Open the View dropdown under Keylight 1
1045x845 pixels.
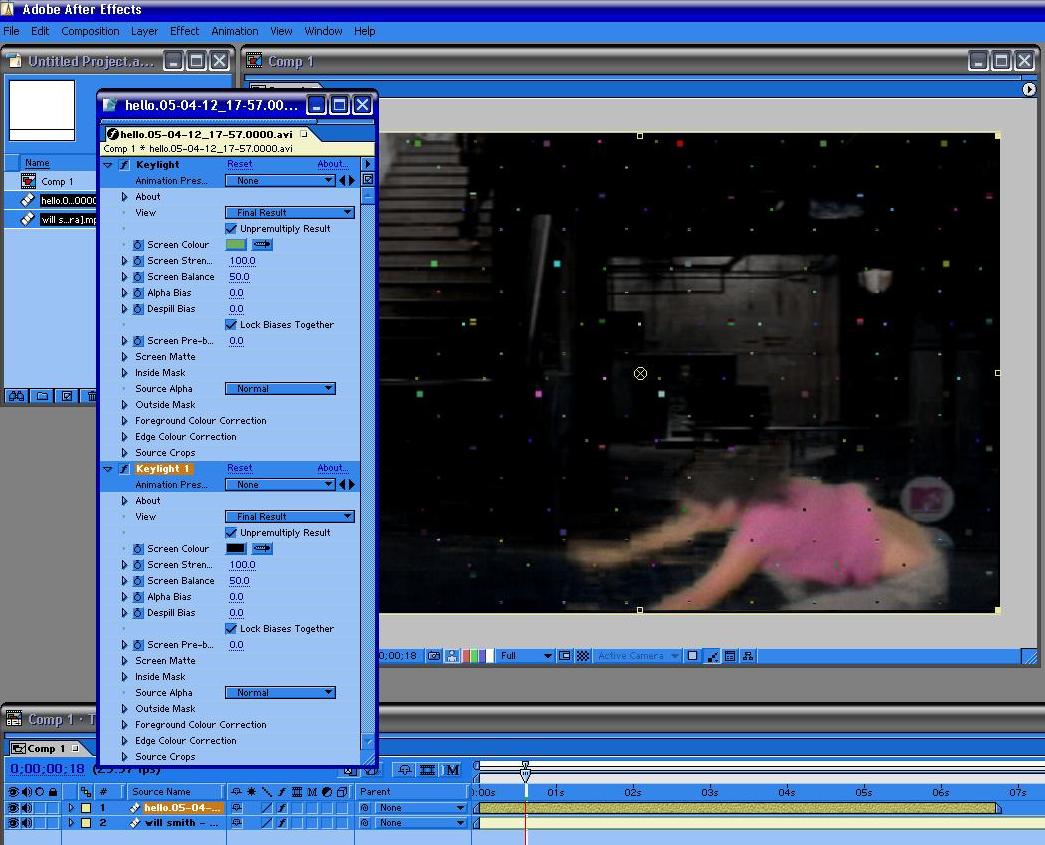(290, 516)
